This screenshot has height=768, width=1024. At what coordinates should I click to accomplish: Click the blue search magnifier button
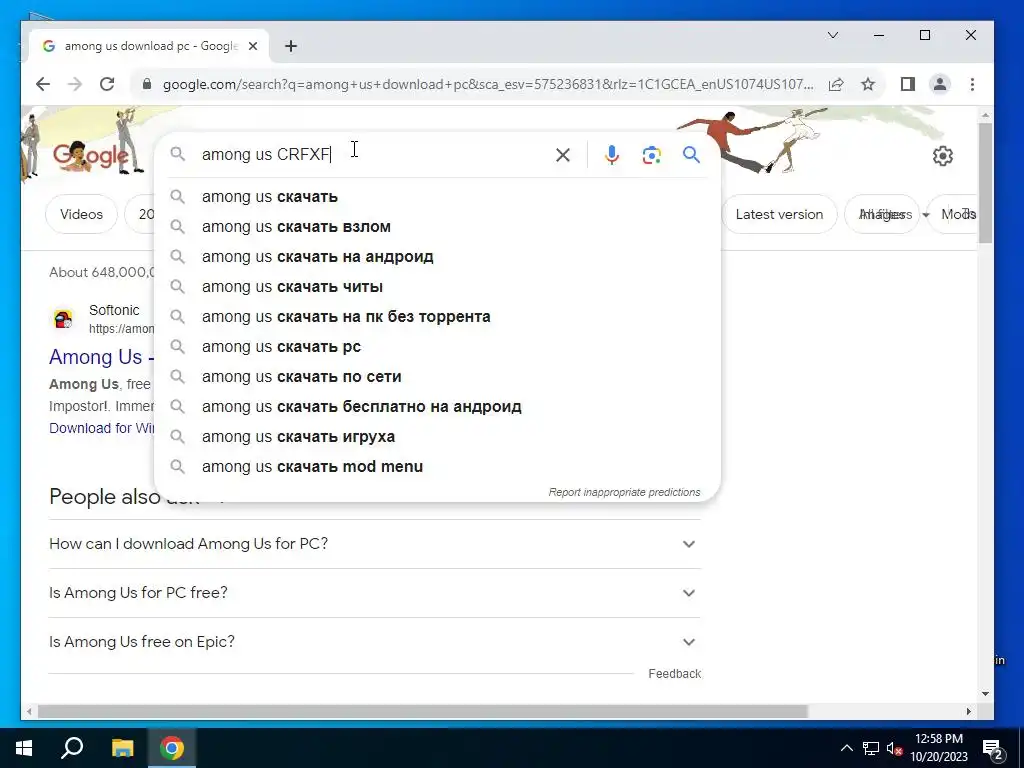tap(692, 155)
